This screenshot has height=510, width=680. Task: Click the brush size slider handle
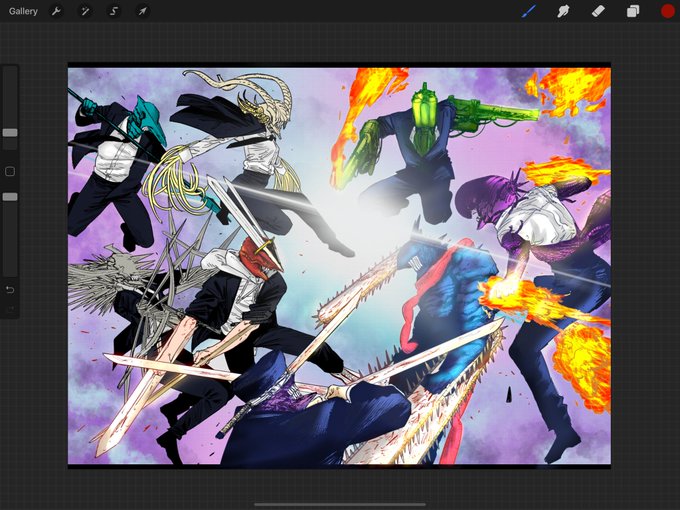(10, 133)
